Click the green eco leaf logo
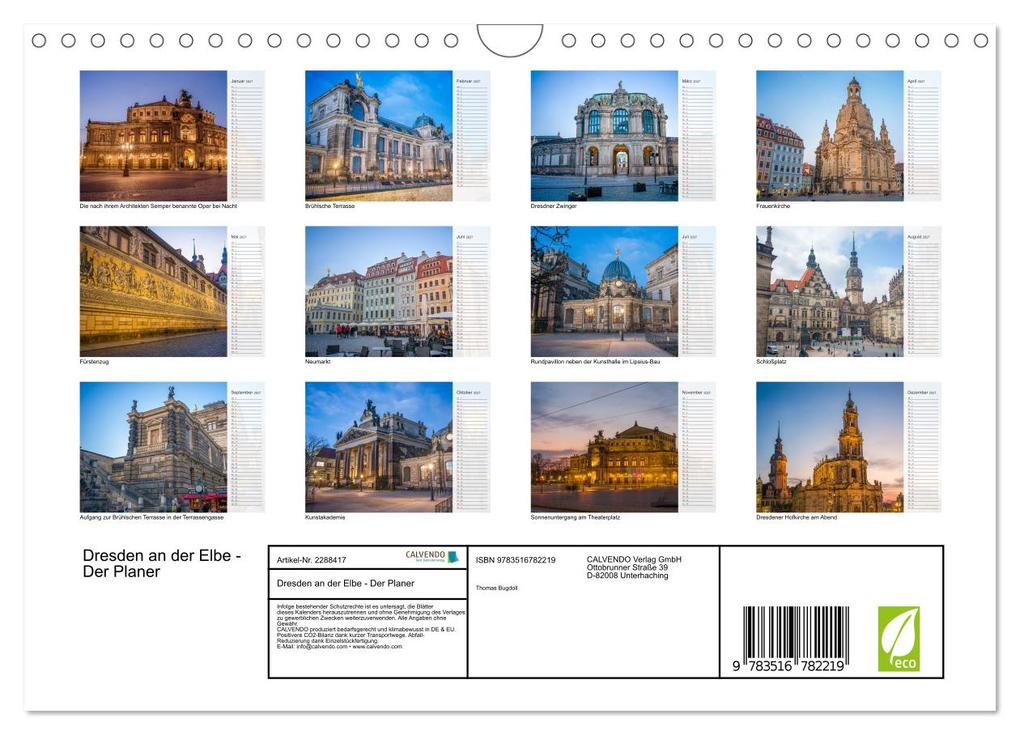This screenshot has height=735, width=1020. point(899,639)
